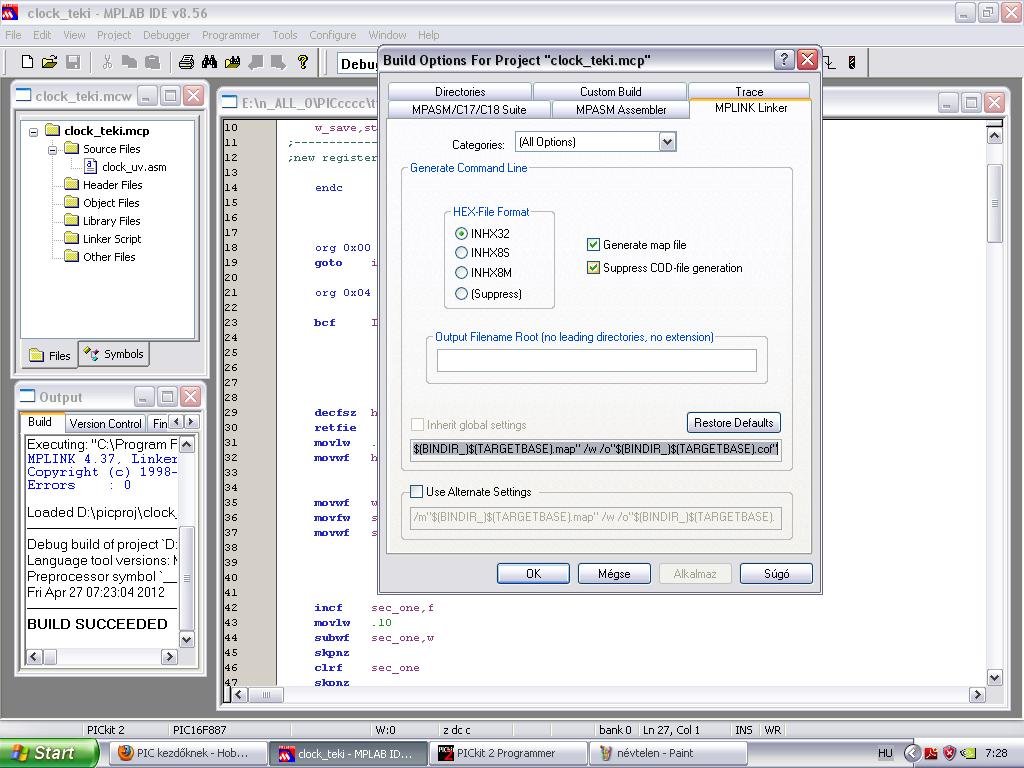Click the editor horizontal scrollbar thumb
Screen dimensions: 1024x768
tap(266, 695)
